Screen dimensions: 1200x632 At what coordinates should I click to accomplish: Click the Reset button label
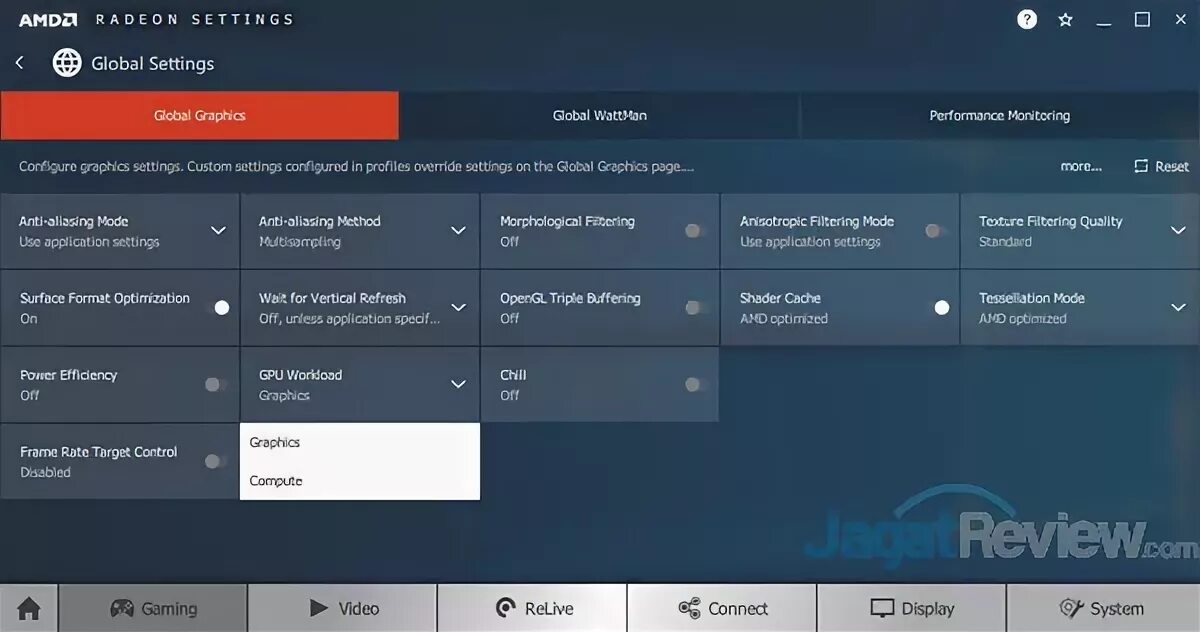point(1172,167)
